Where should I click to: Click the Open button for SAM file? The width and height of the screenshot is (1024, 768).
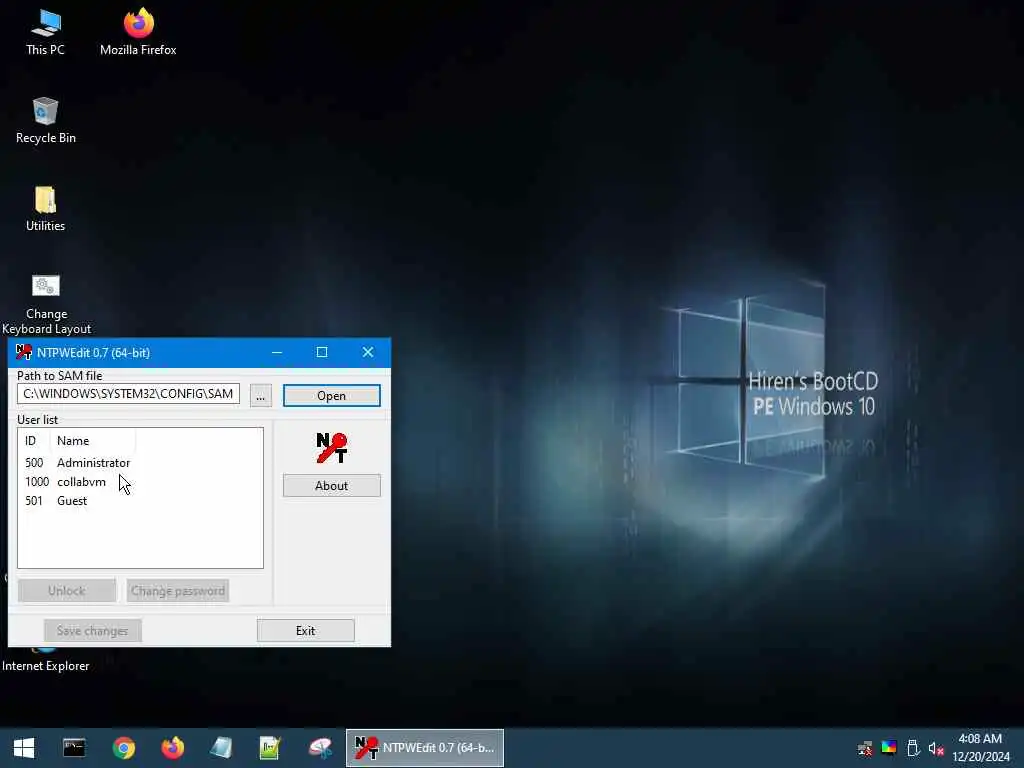[x=332, y=396]
